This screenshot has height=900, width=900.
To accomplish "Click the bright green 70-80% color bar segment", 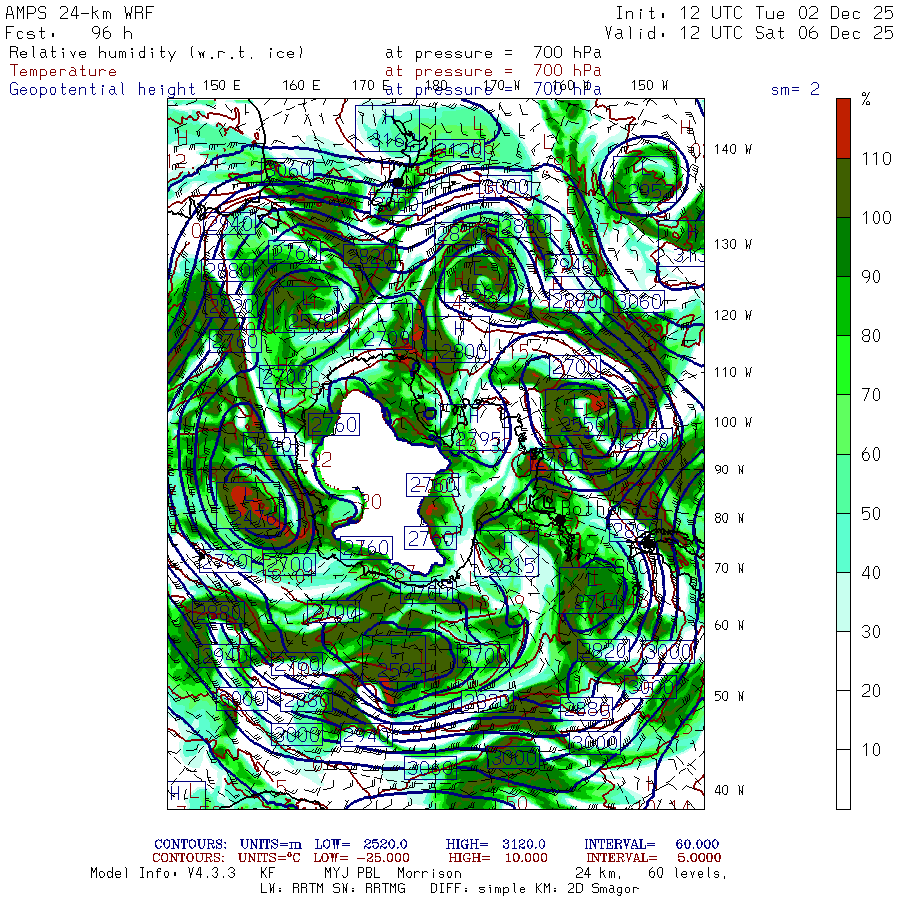I will tap(843, 365).
